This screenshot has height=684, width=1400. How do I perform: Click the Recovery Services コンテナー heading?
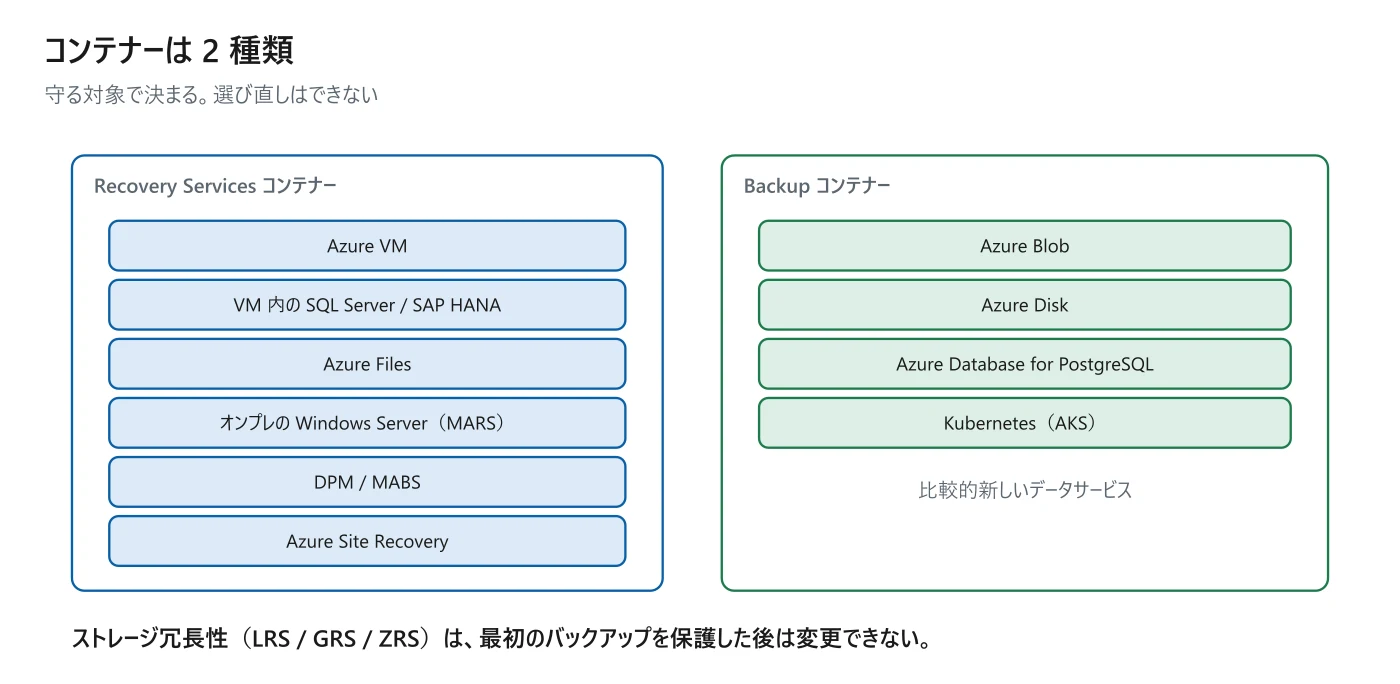point(215,186)
